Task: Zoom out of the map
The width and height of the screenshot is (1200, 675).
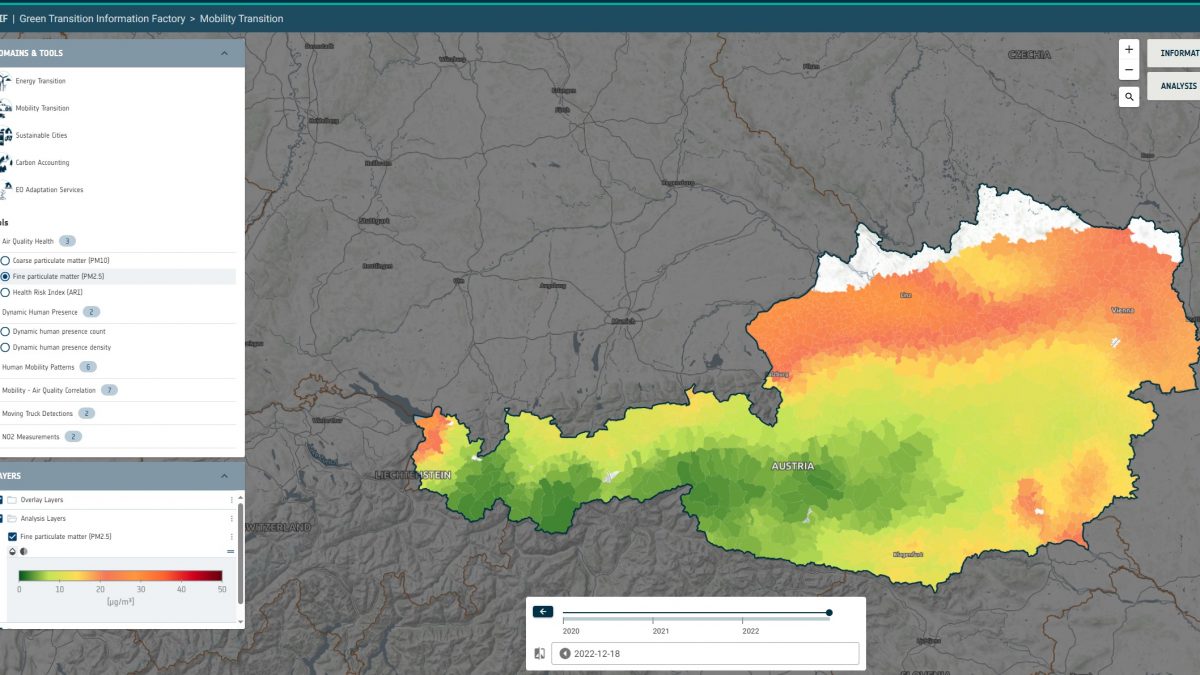Action: tap(1129, 71)
